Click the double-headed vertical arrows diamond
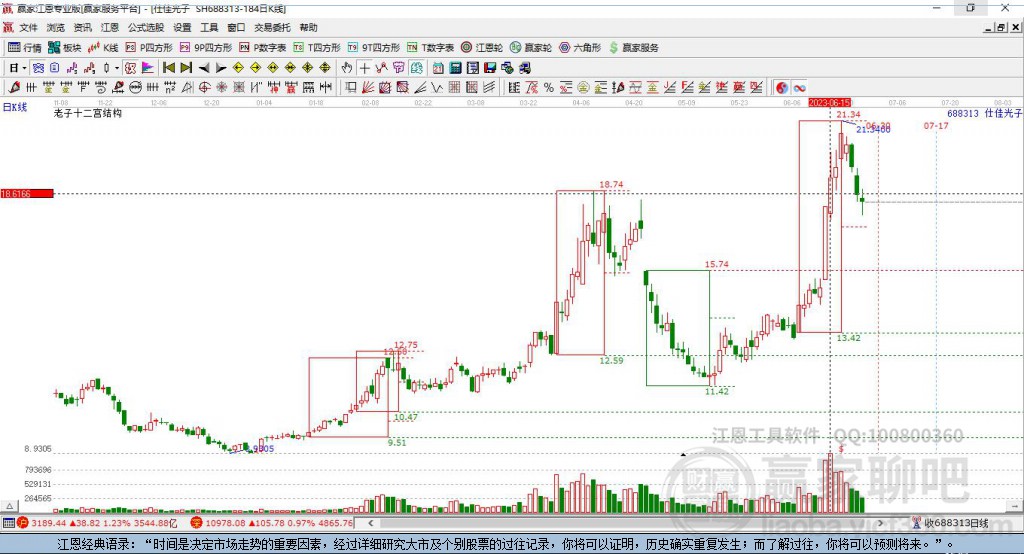The image size is (1024, 554). coord(325,68)
